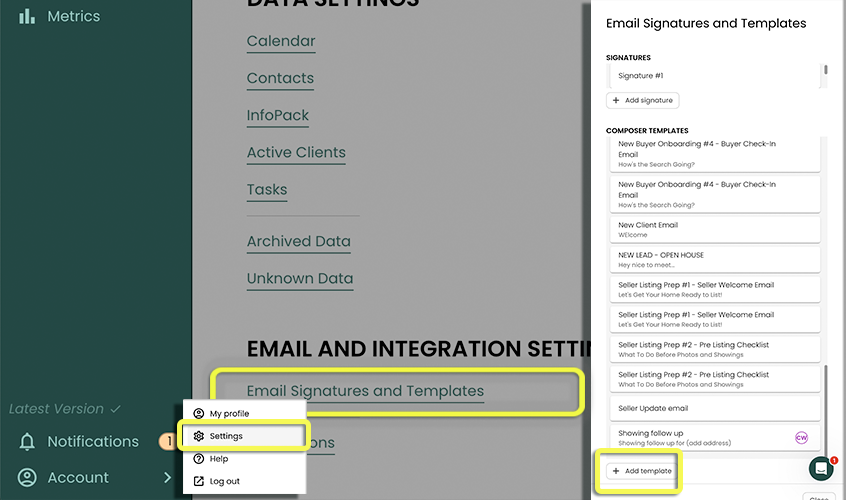Click the CW avatar on Showing follow up
Viewport: 846px width, 500px height.
tap(801, 438)
